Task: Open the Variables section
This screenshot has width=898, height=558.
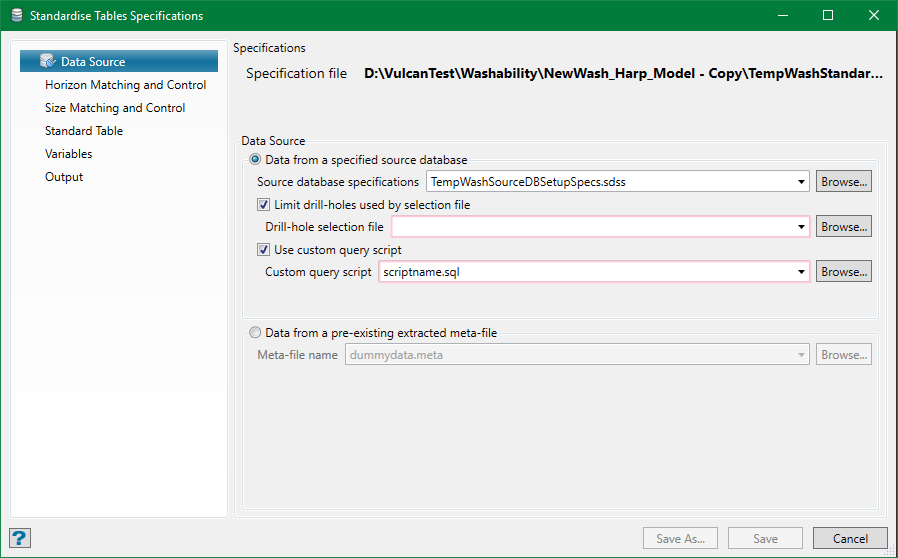Action: pyautogui.click(x=68, y=154)
